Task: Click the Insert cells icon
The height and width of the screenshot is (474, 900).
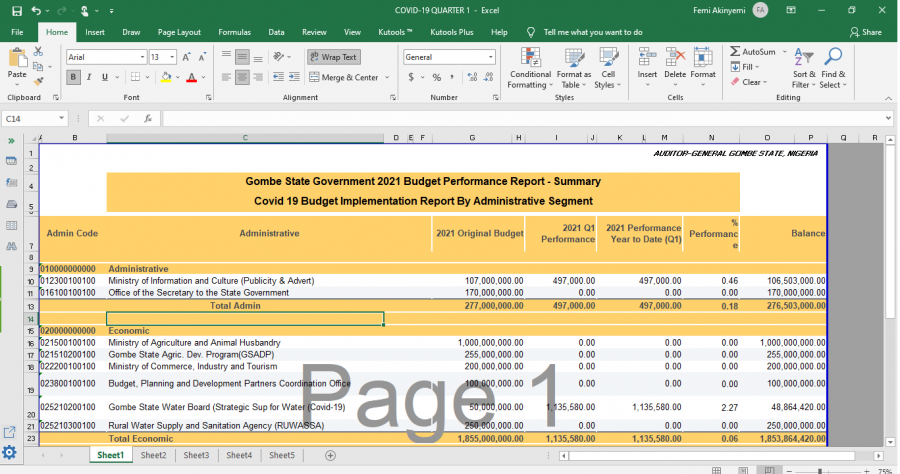Action: (647, 58)
